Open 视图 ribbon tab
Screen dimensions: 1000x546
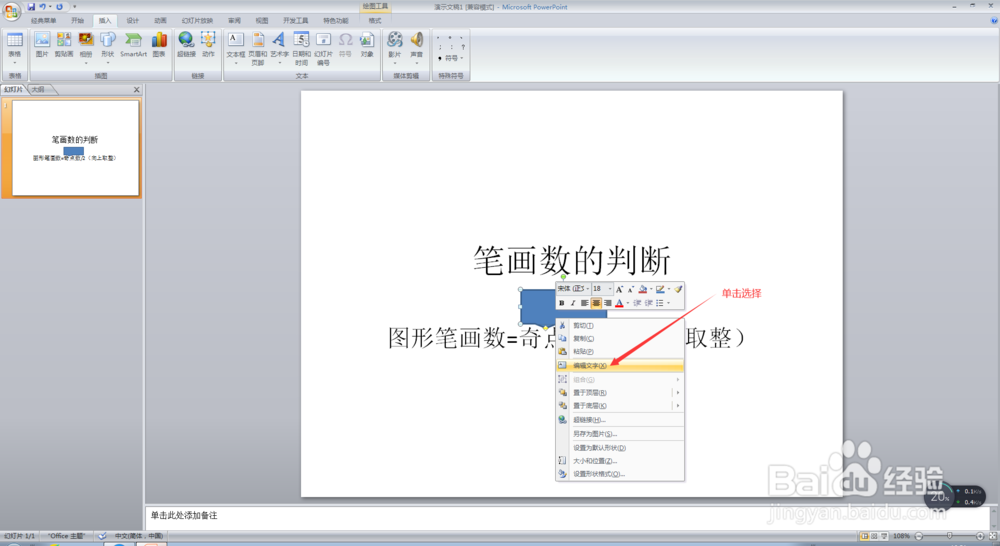coord(261,20)
